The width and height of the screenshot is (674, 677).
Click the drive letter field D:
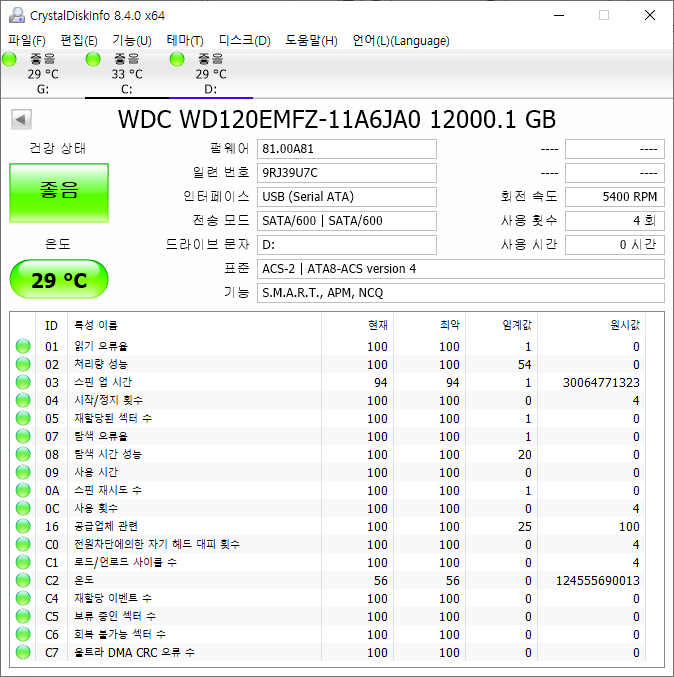tap(347, 245)
